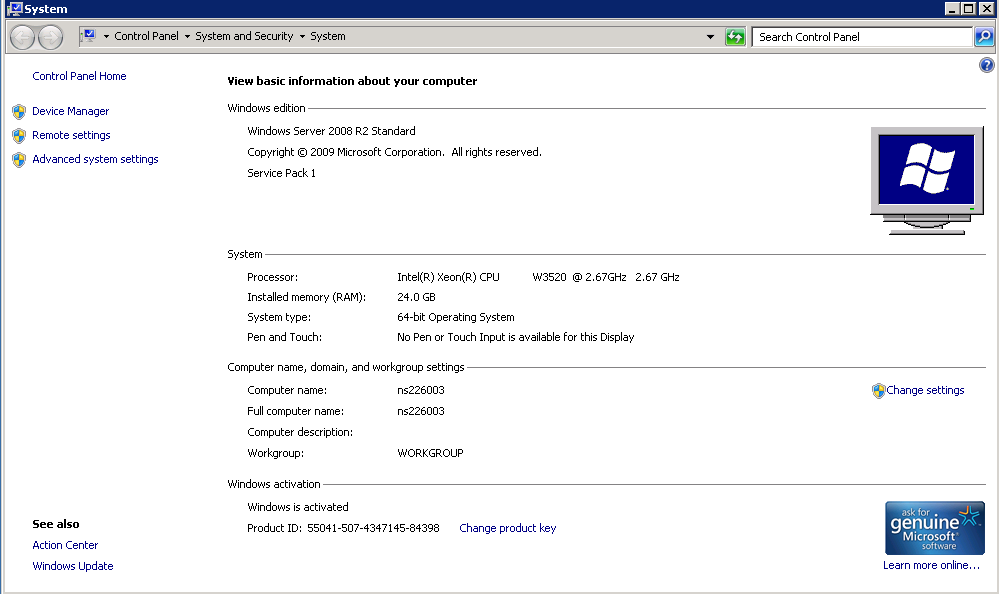Viewport: 999px width, 594px height.
Task: Click the Change product key link
Action: click(508, 528)
